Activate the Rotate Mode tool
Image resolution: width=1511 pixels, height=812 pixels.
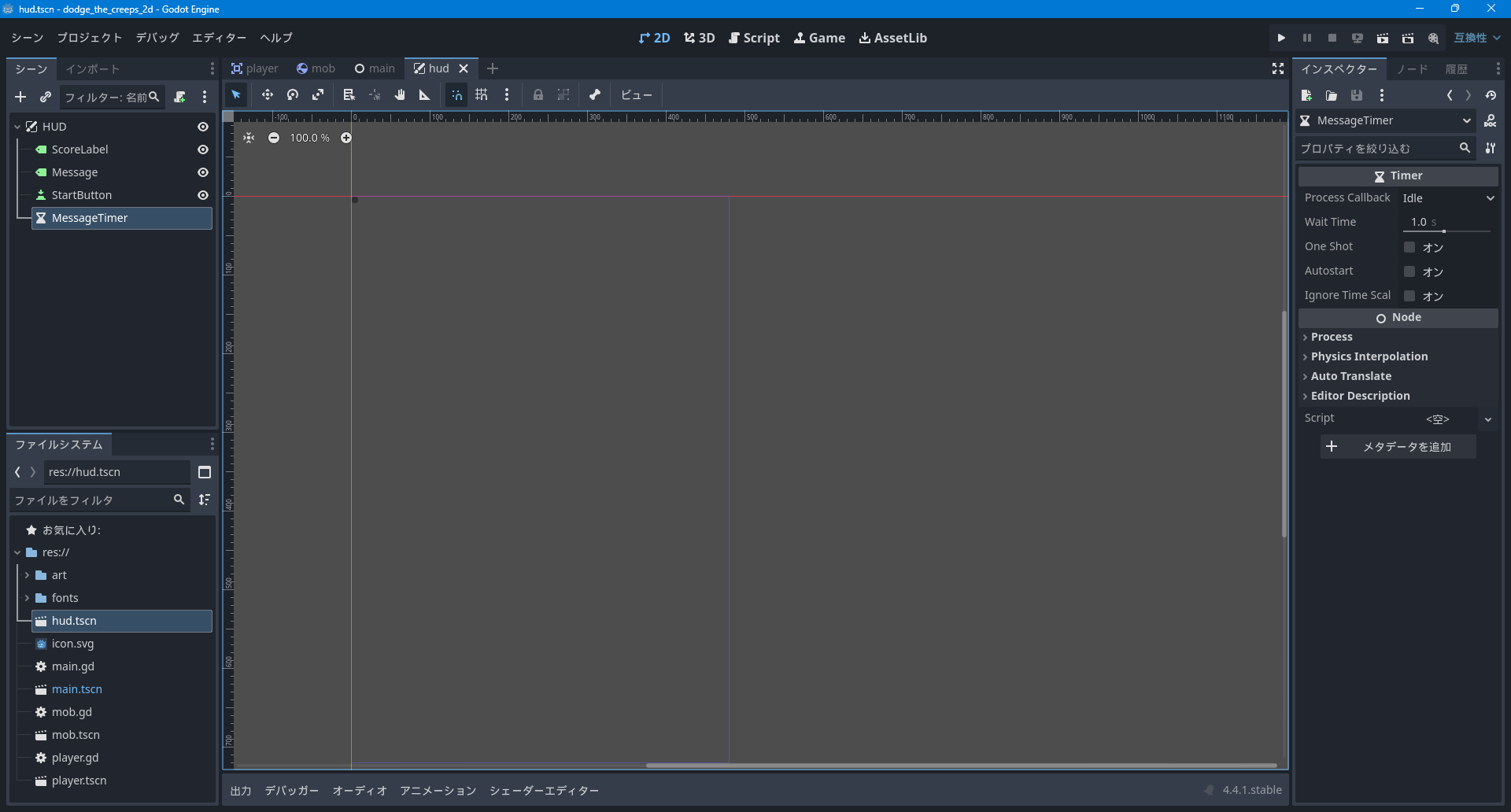tap(293, 95)
